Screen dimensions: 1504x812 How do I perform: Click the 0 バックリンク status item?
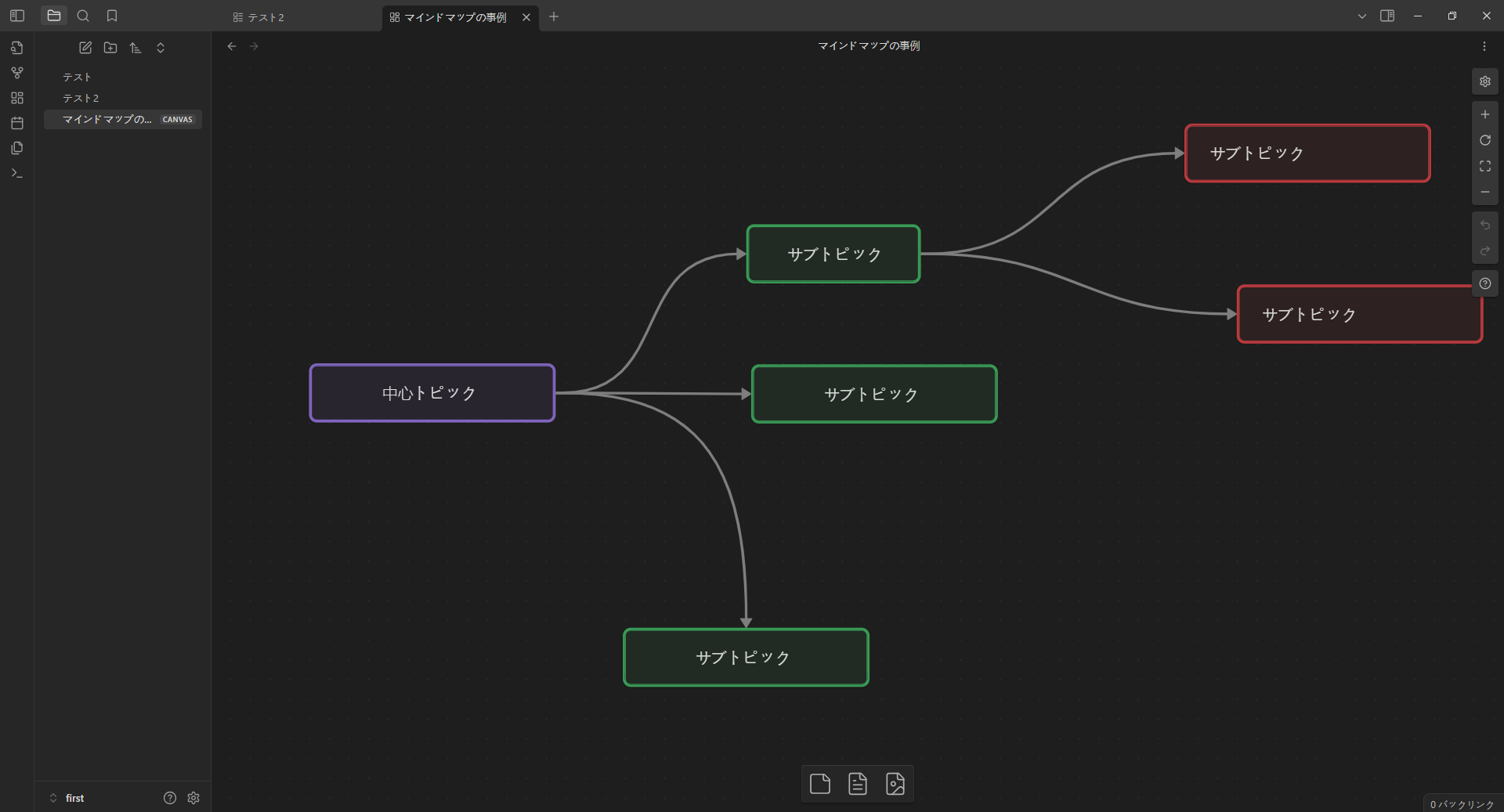tap(1462, 804)
